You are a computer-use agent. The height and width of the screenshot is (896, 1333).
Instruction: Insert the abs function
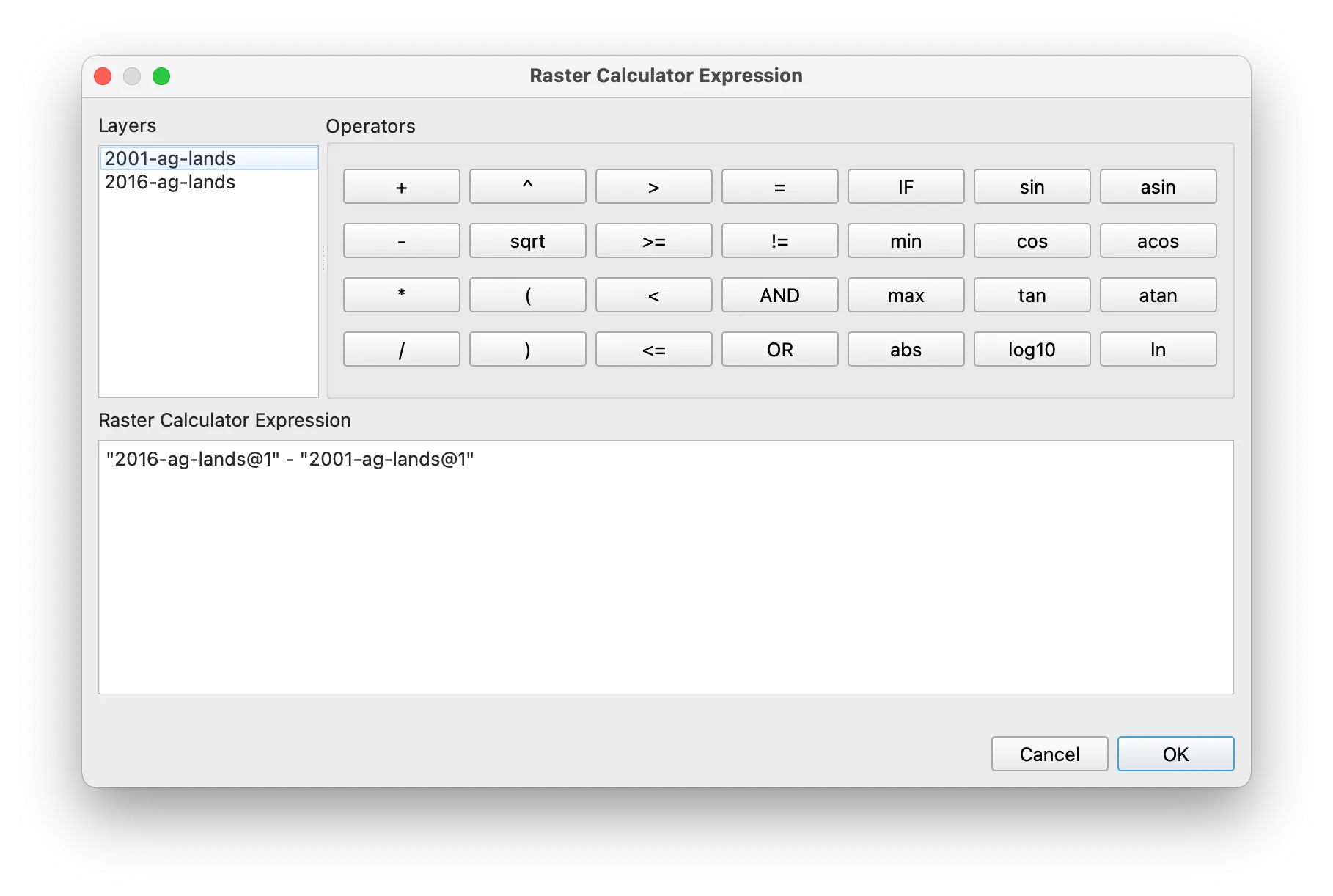pyautogui.click(x=906, y=349)
